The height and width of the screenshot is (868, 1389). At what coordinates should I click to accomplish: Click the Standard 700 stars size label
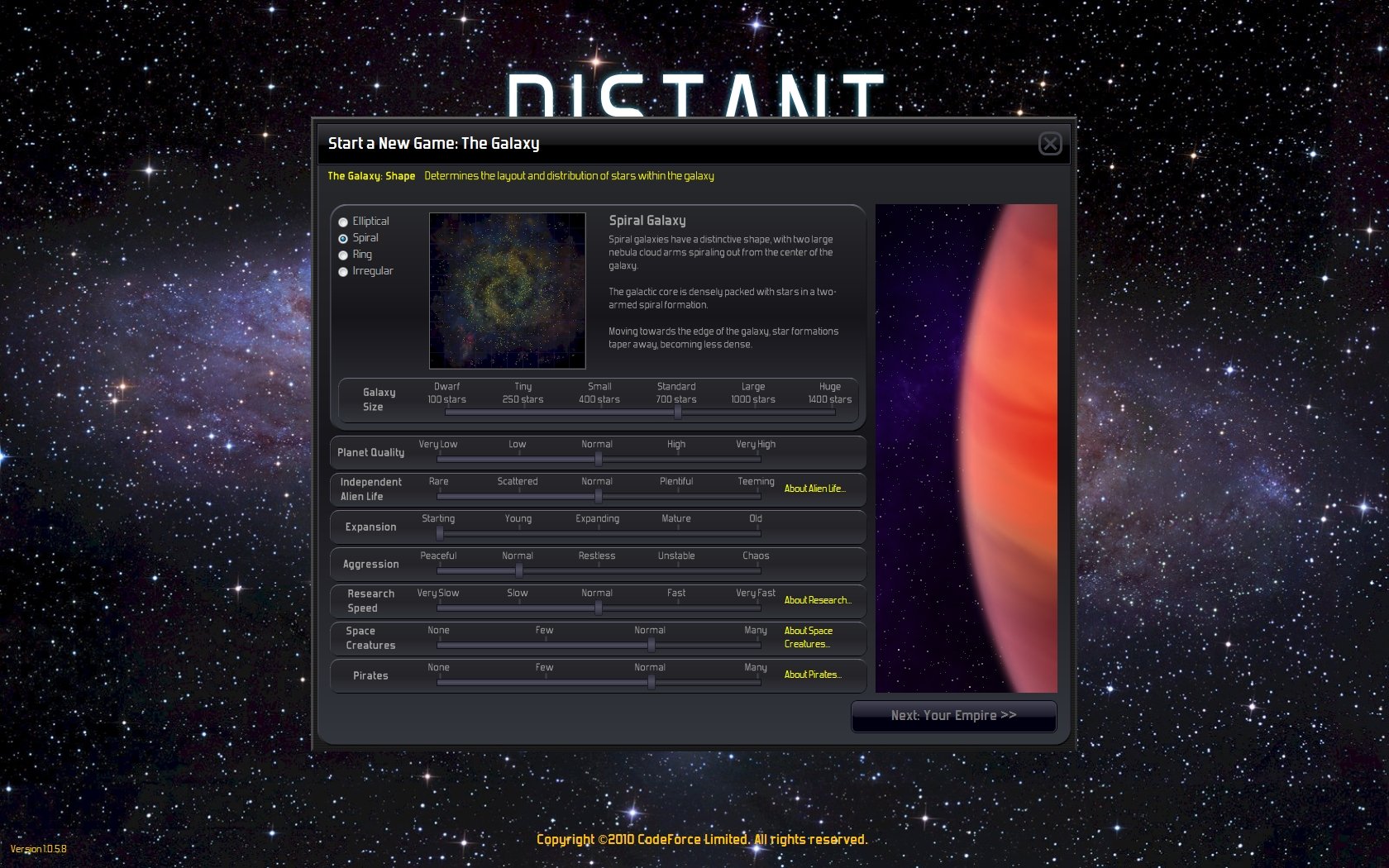pos(676,393)
